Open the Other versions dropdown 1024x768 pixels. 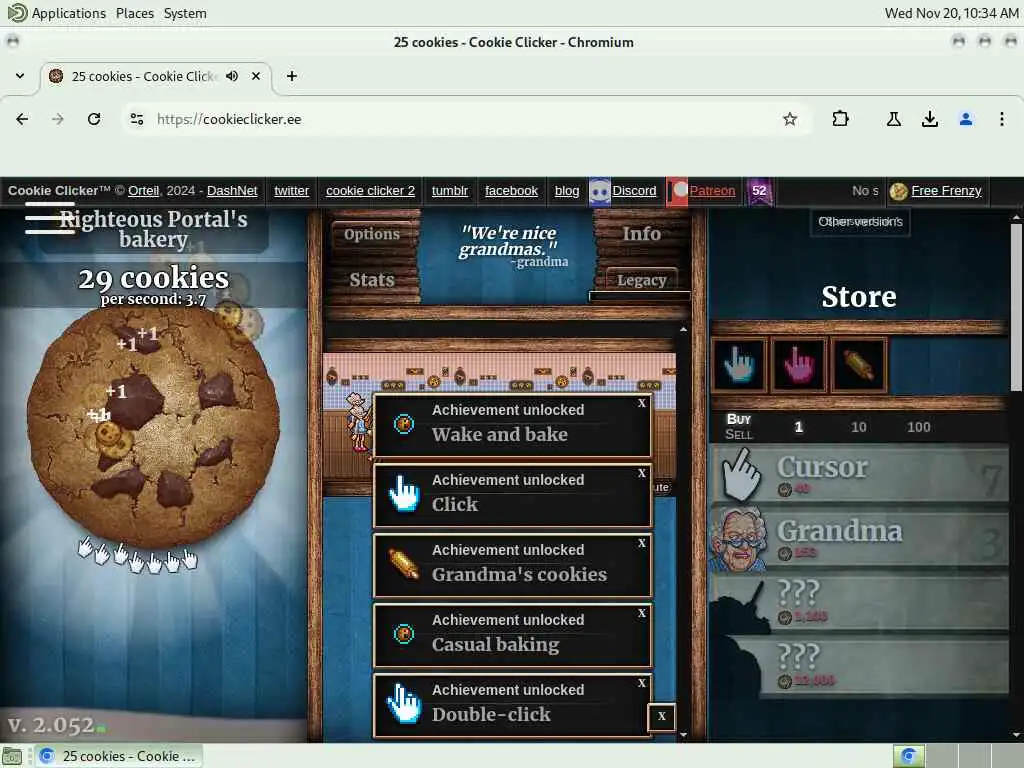[x=861, y=222]
